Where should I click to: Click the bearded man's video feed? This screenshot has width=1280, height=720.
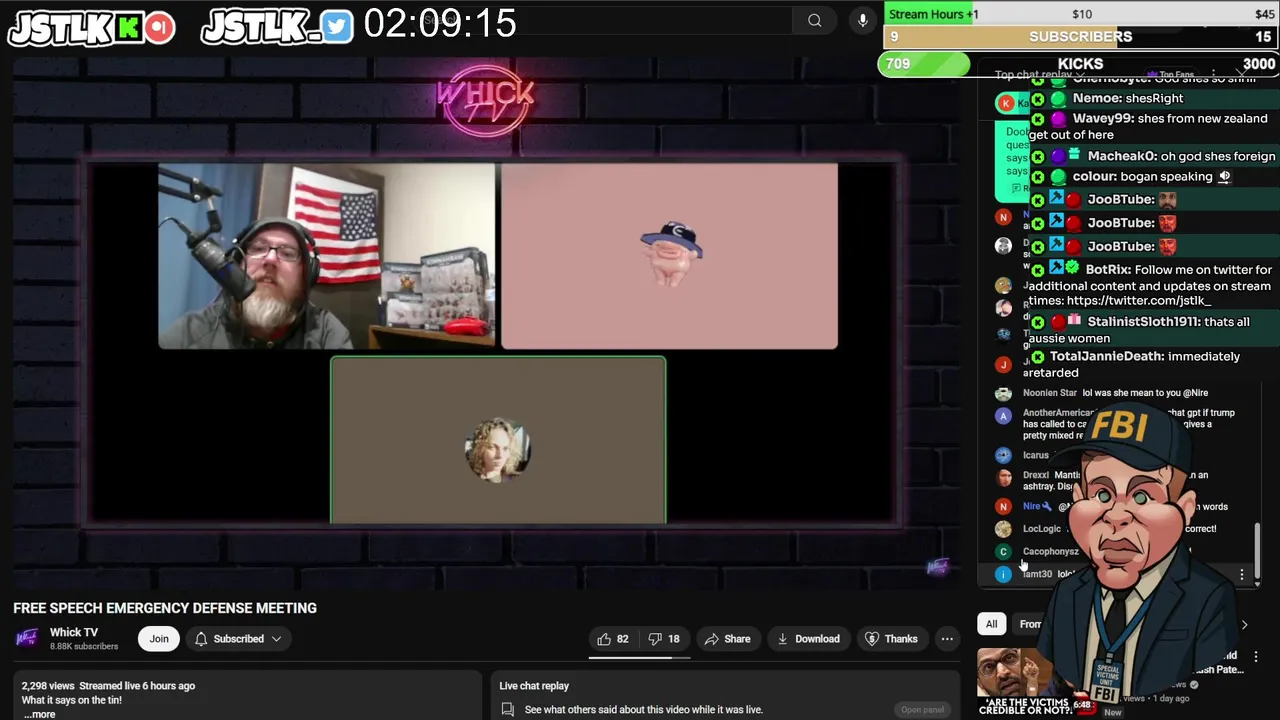[326, 257]
